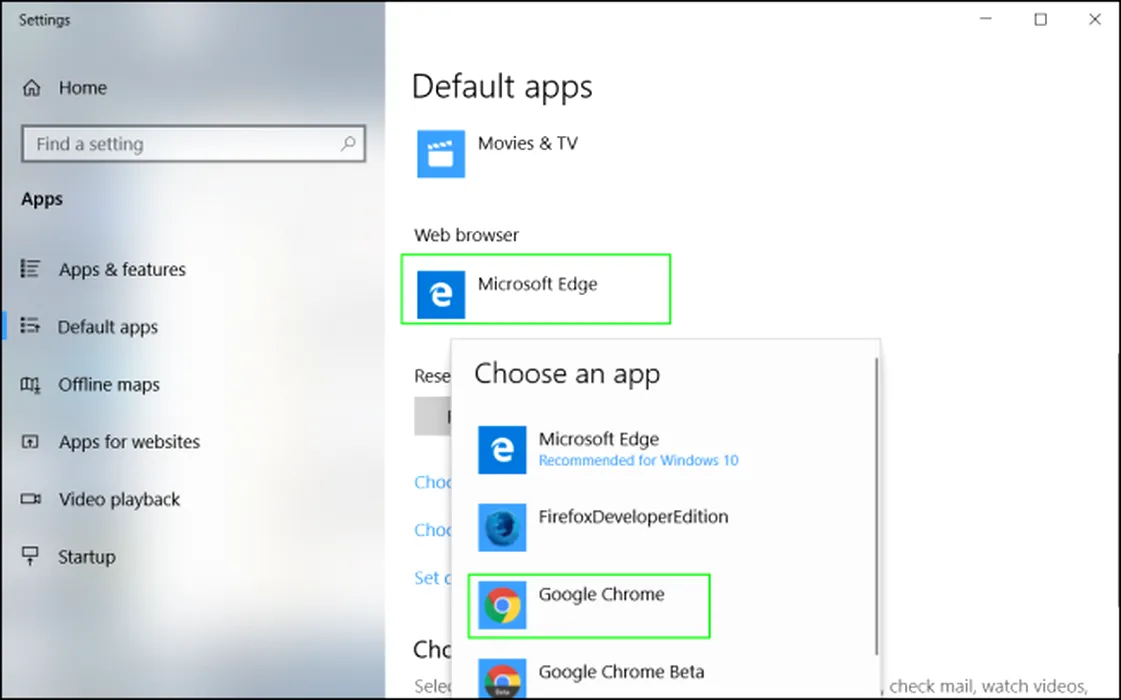Open Startup settings
This screenshot has width=1121, height=700.
tap(87, 557)
